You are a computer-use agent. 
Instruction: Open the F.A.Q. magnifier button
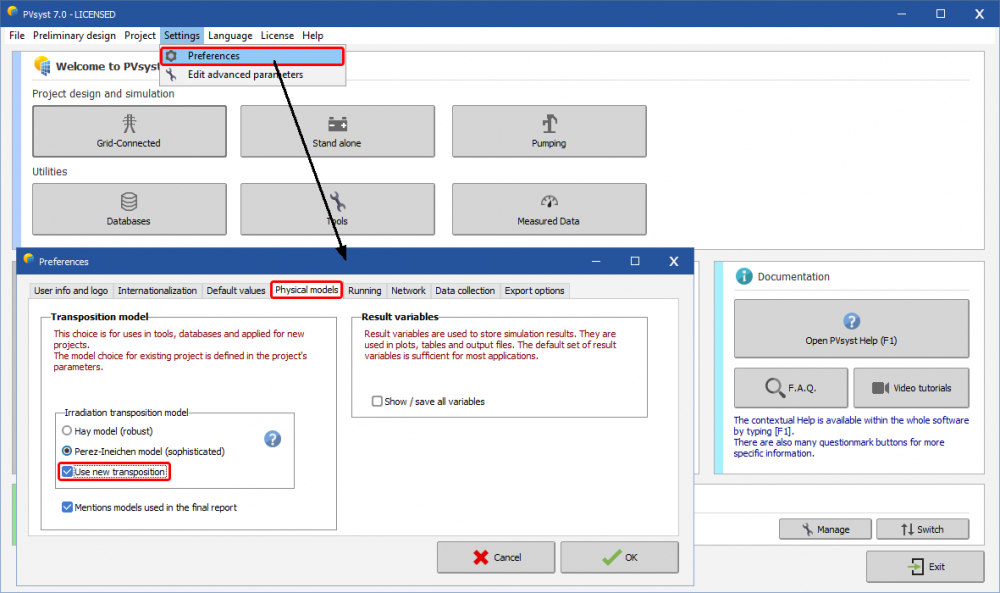coord(791,387)
